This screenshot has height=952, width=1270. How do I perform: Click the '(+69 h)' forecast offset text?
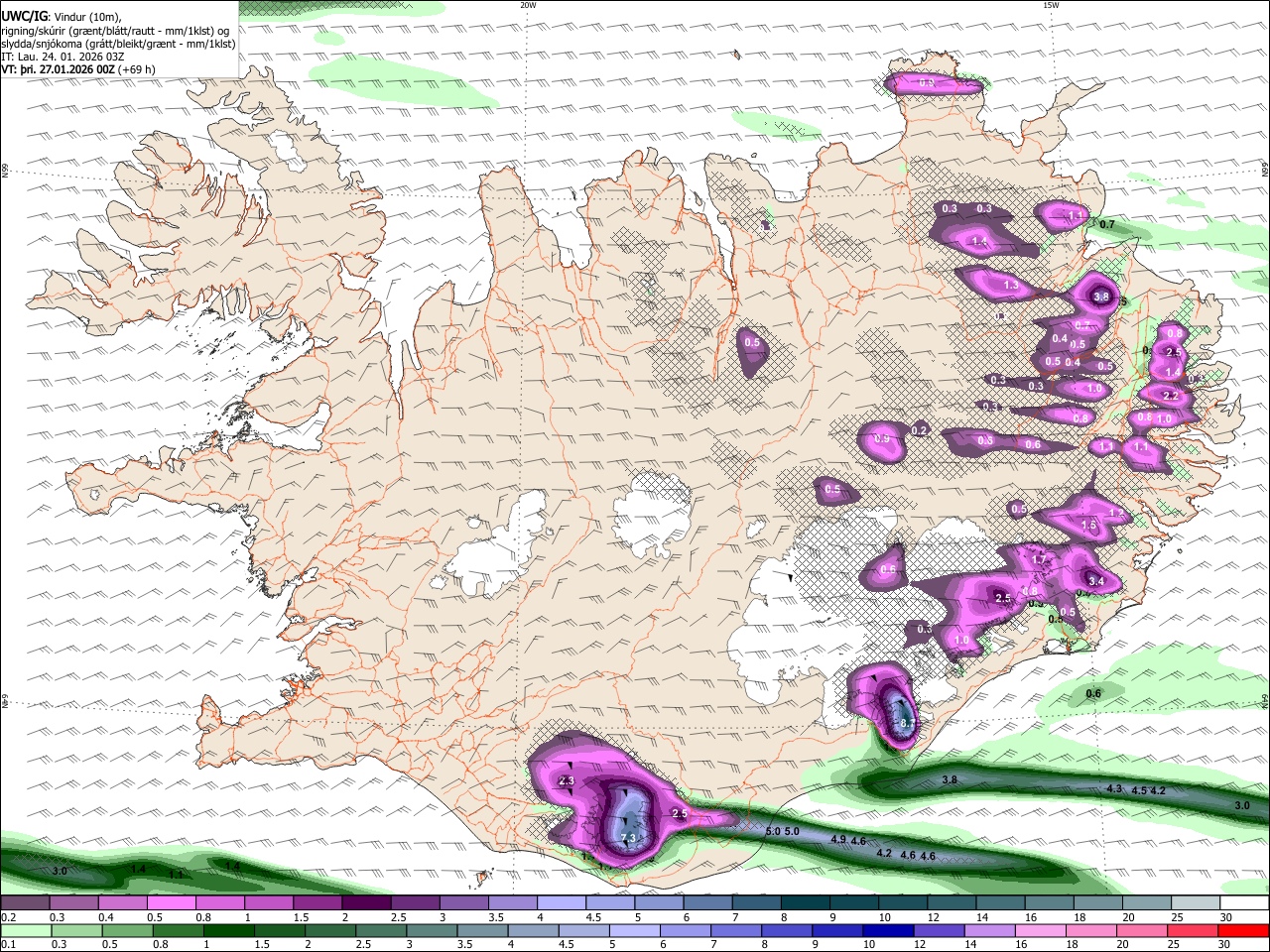[136, 69]
